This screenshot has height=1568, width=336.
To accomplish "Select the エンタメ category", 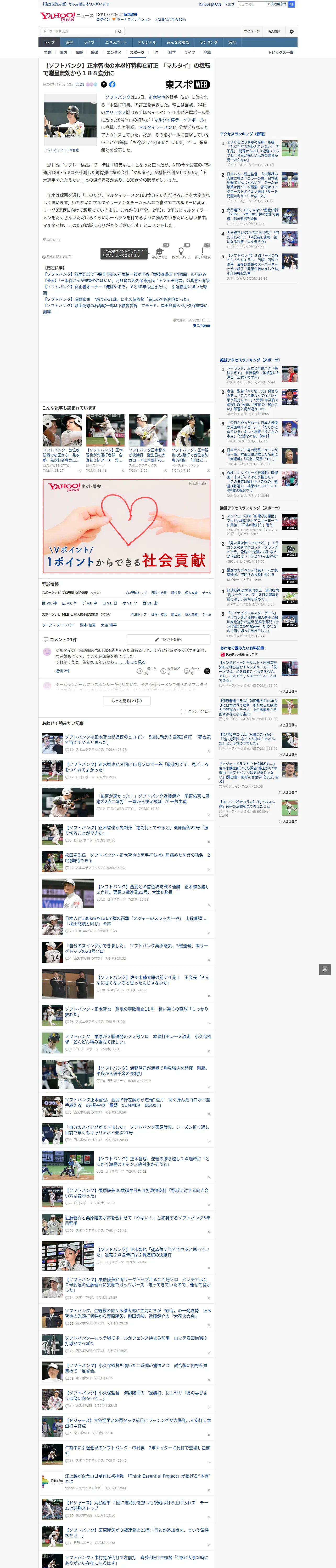I will tap(114, 52).
